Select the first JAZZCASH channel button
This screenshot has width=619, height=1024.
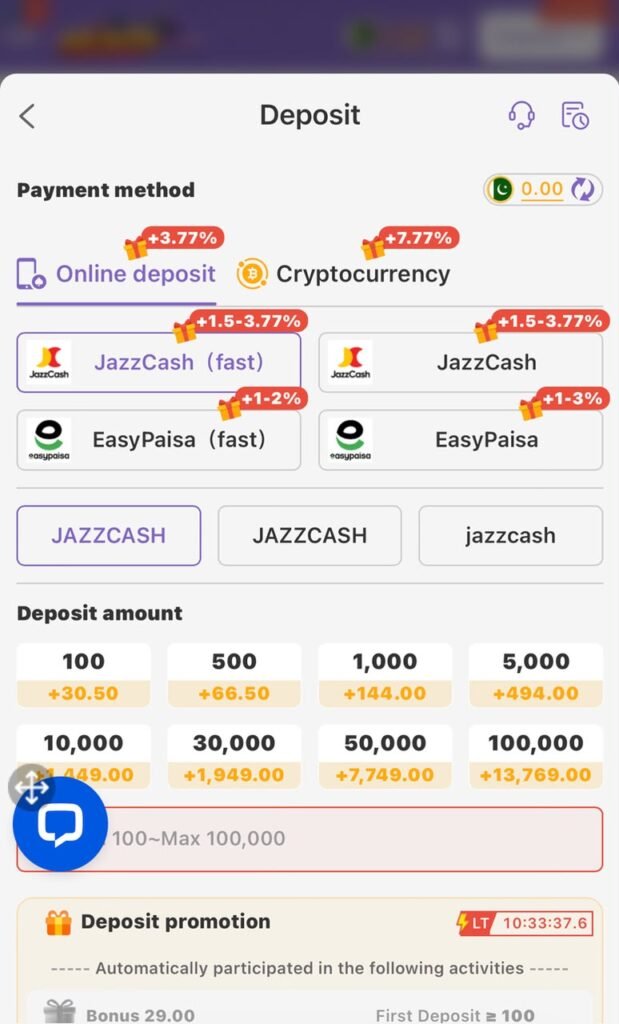point(108,536)
